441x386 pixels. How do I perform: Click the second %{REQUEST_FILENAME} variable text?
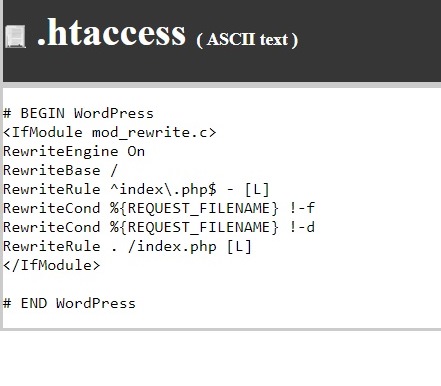[x=194, y=227]
